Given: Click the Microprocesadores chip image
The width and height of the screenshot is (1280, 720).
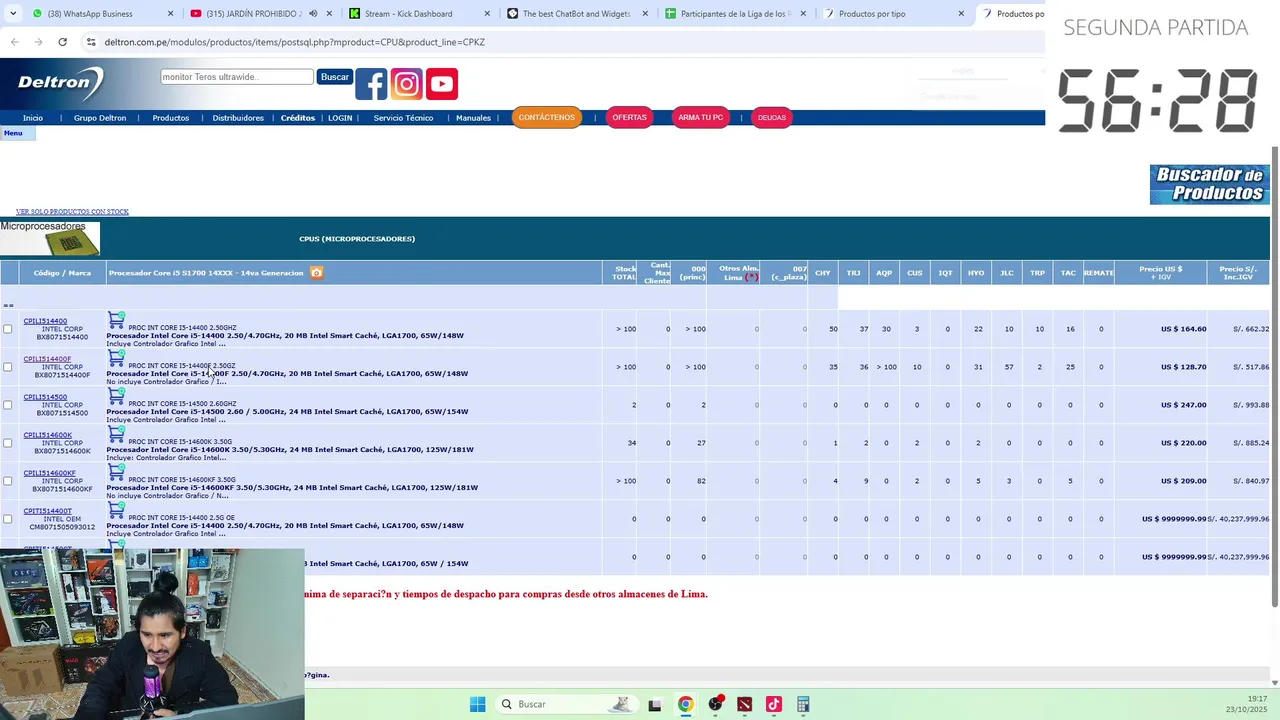Looking at the screenshot, I should (50, 238).
